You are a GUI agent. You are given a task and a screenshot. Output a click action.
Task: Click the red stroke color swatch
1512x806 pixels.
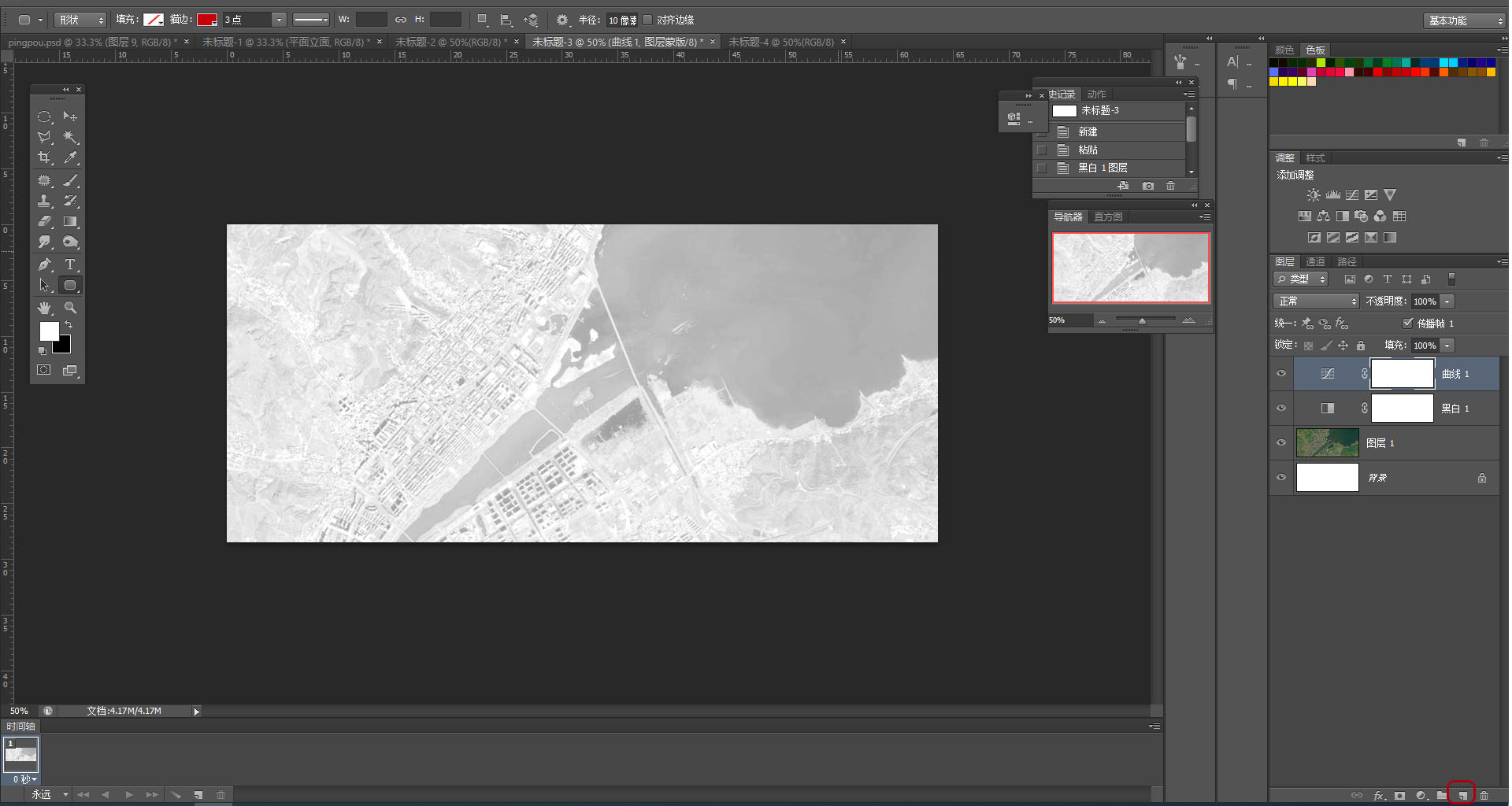pos(207,20)
